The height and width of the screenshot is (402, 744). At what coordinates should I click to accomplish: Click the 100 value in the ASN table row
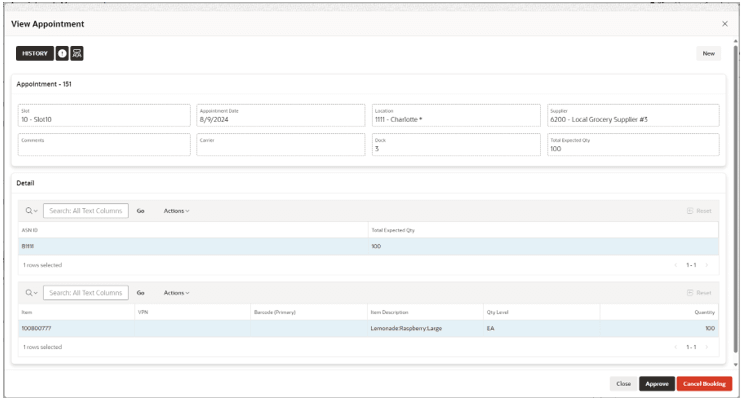376,246
